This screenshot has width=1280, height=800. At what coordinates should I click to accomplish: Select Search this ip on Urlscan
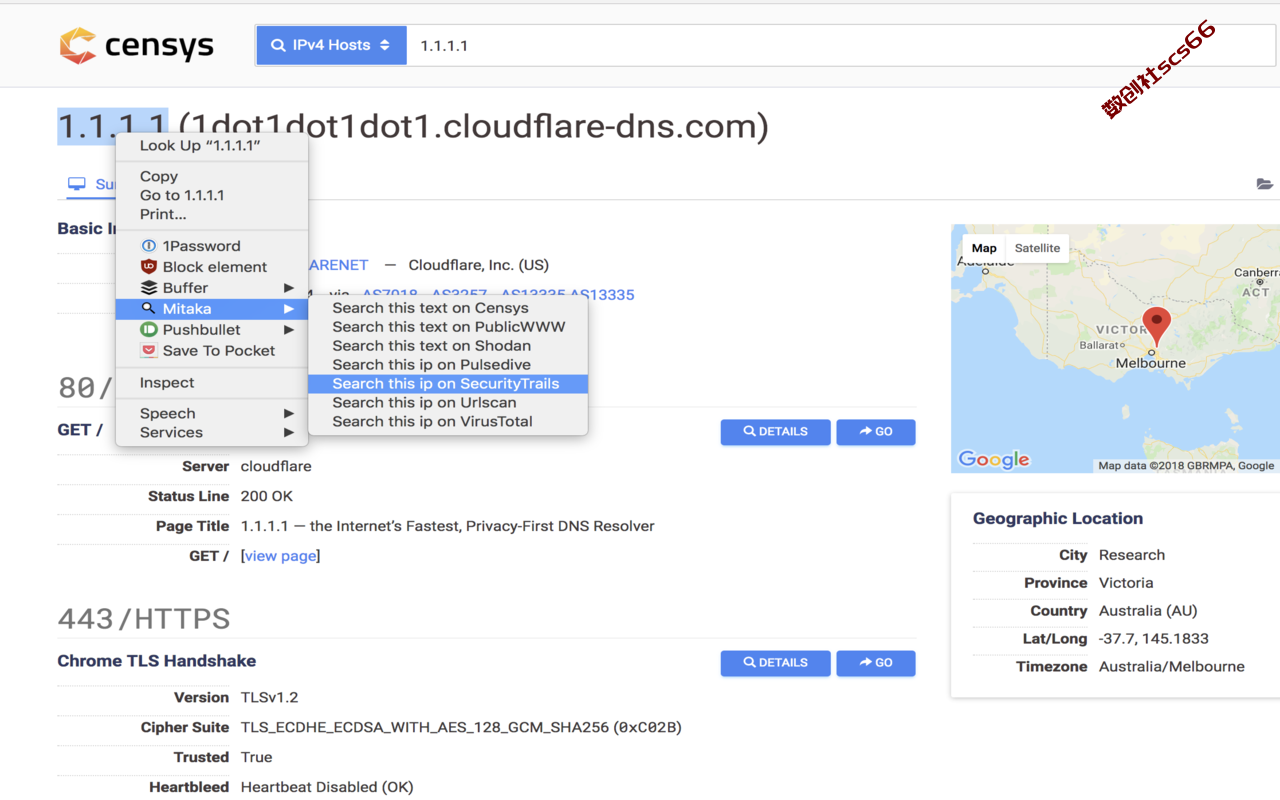pos(448,403)
